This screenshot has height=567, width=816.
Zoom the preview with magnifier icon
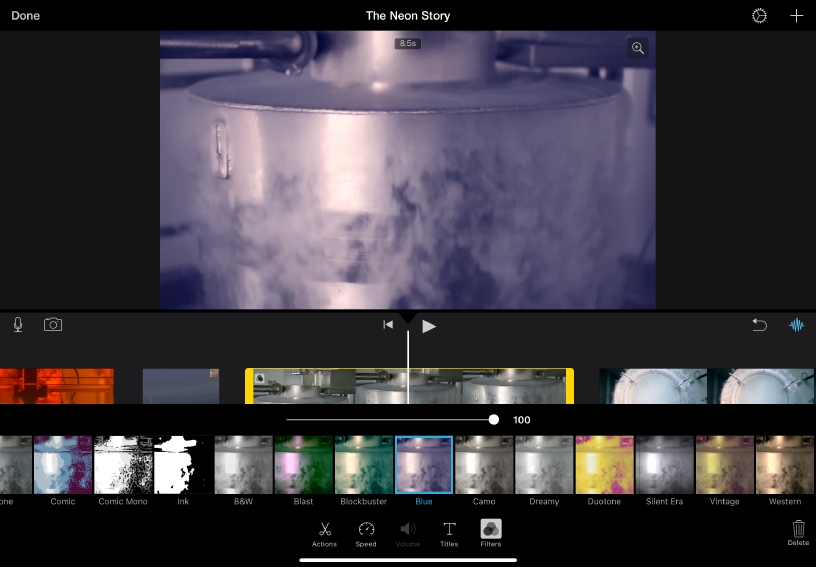(x=637, y=48)
